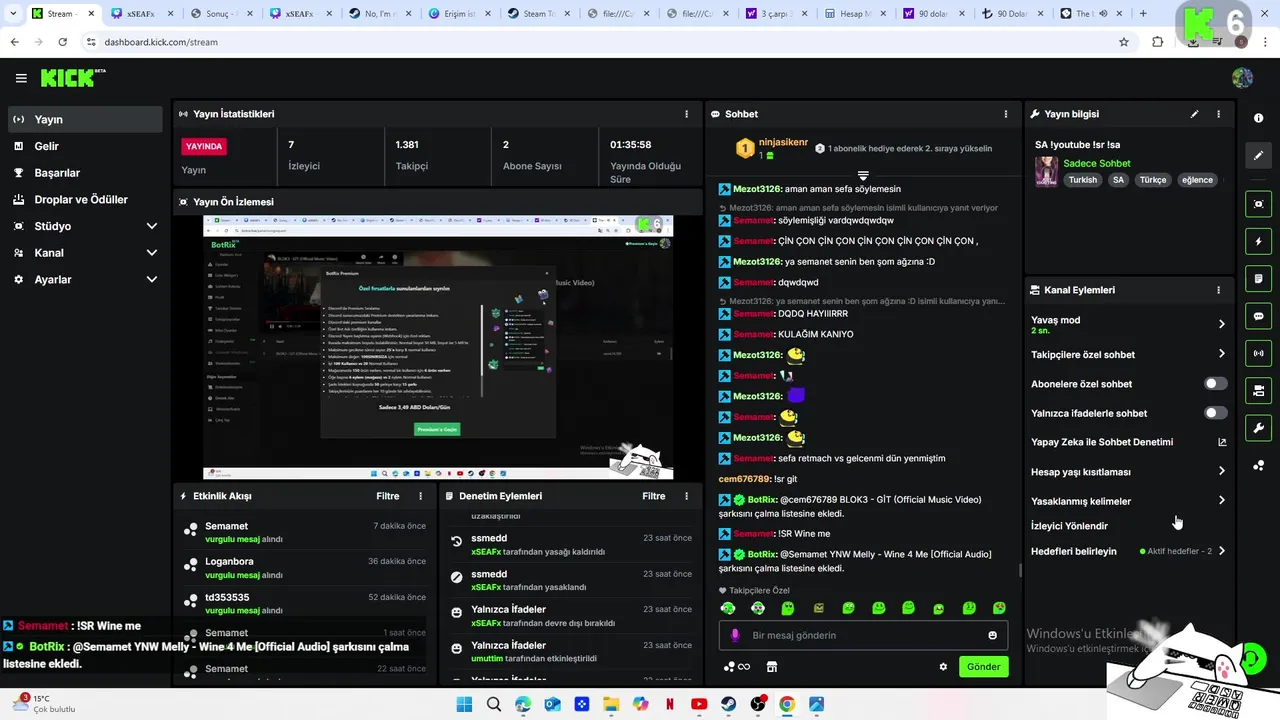Select Yayın in left navigation
This screenshot has width=1280, height=720.
point(85,119)
